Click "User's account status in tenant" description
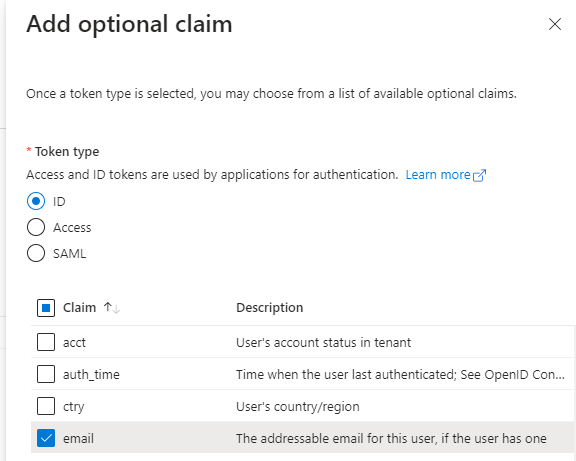 [x=323, y=343]
